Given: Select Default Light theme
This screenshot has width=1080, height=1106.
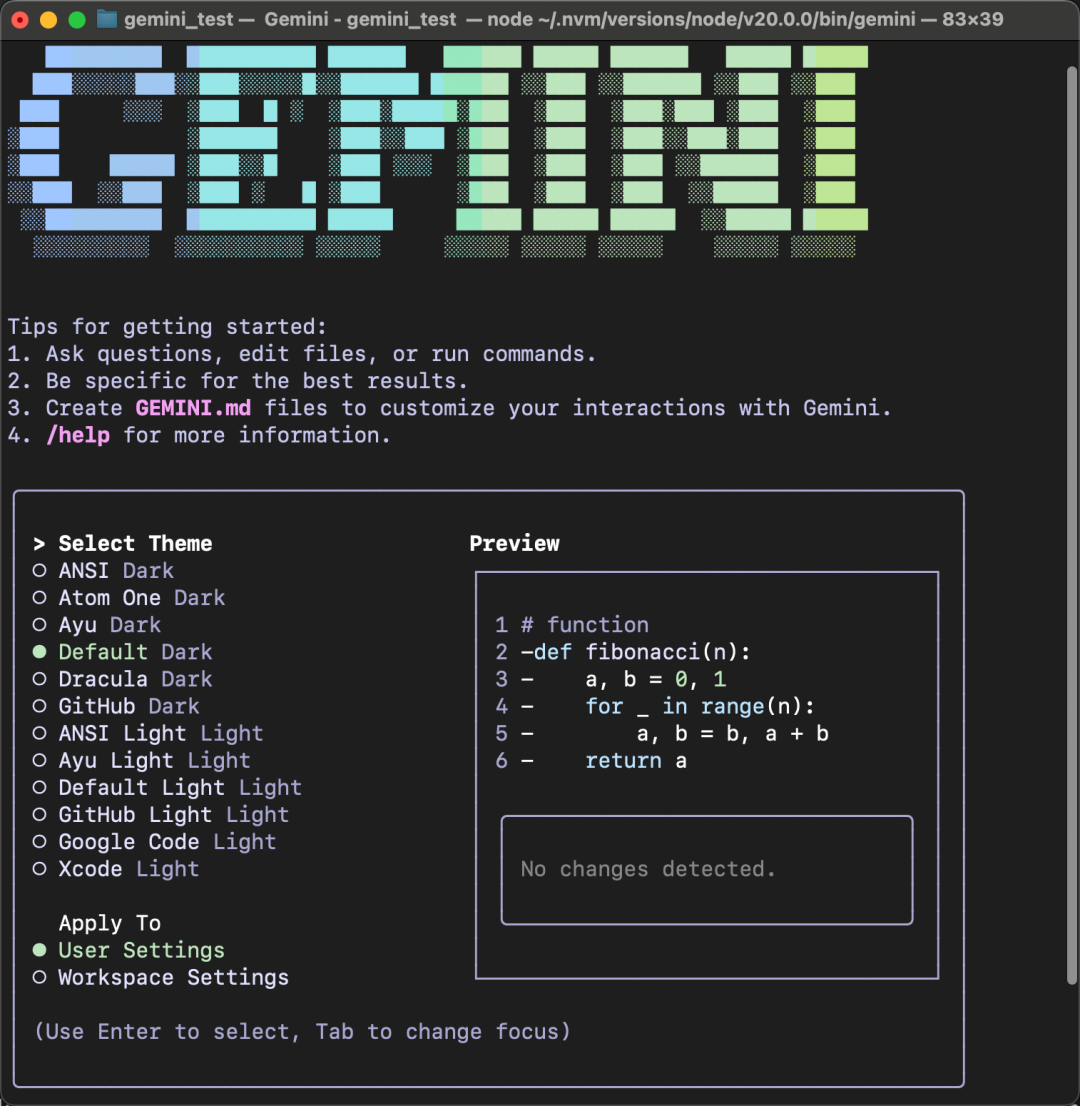Looking at the screenshot, I should coord(168,788).
